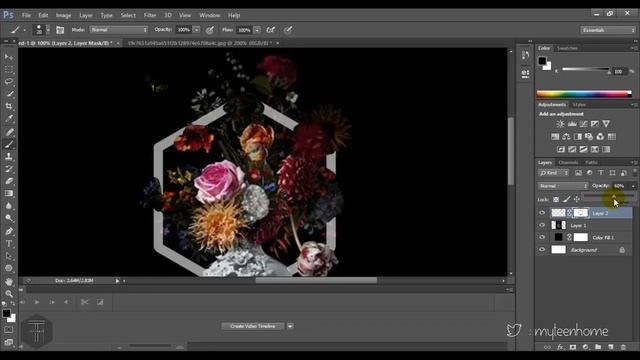The image size is (640, 360).
Task: Switch to the Swatches tab
Action: point(567,48)
